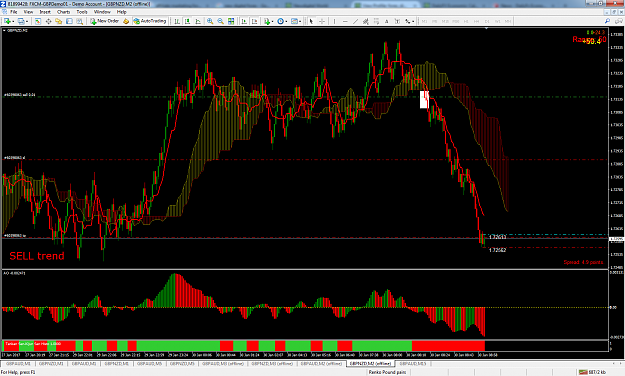This screenshot has width=625, height=376.
Task: Open the Periods clock icon
Action: [x=280, y=21]
